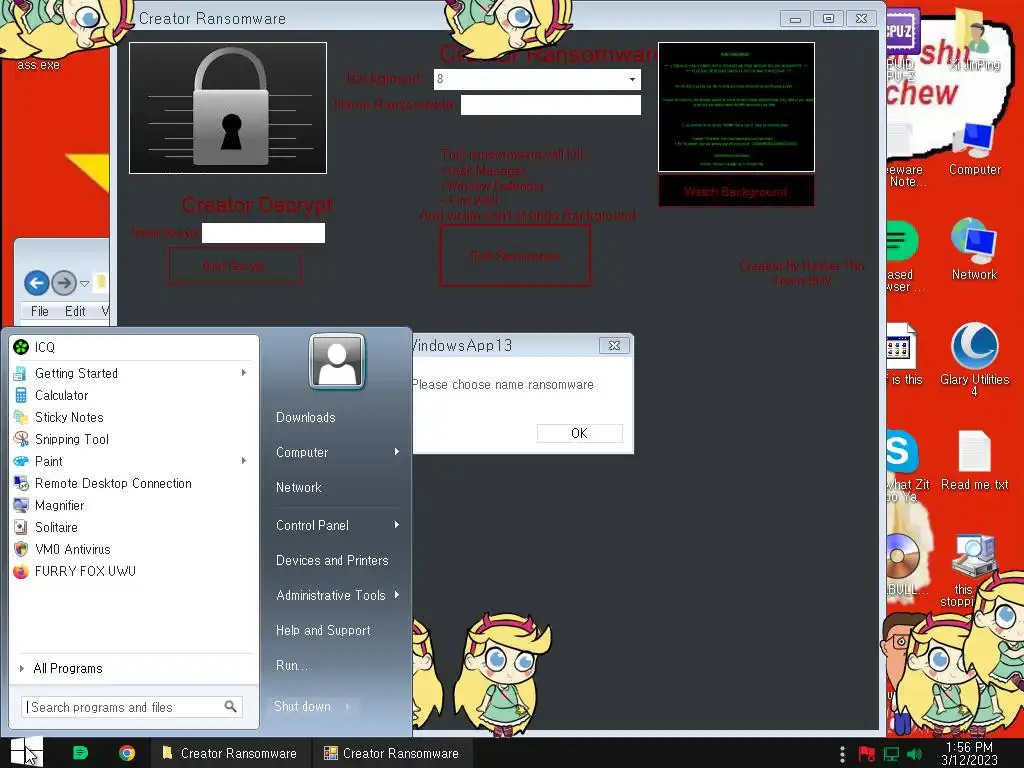Image resolution: width=1024 pixels, height=768 pixels.
Task: Open Explorer File menu
Action: pos(40,312)
